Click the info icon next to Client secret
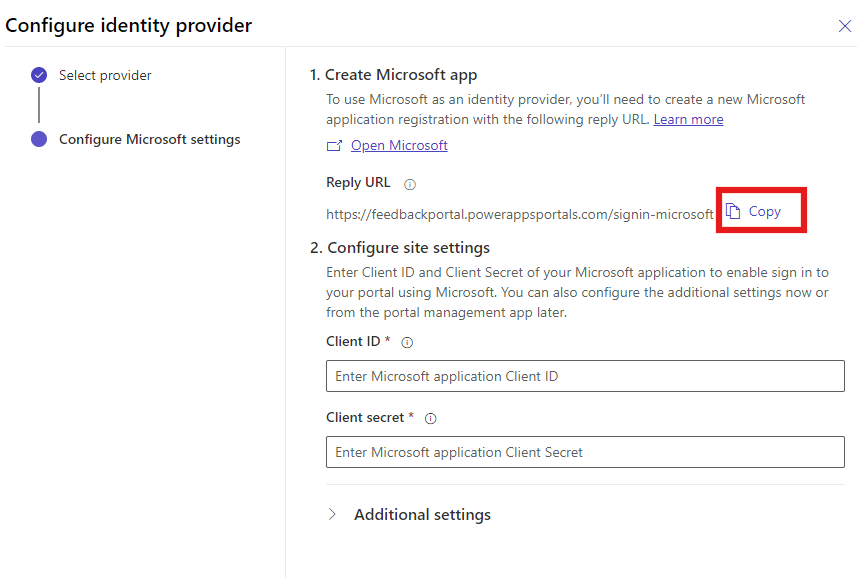The height and width of the screenshot is (578, 857). 431,419
